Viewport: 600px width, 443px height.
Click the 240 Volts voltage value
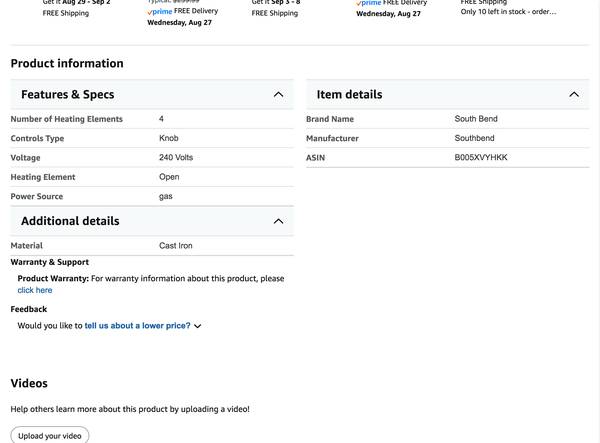(x=176, y=158)
